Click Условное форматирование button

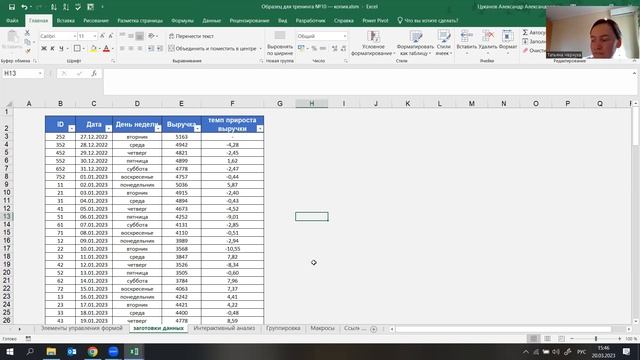click(x=373, y=43)
